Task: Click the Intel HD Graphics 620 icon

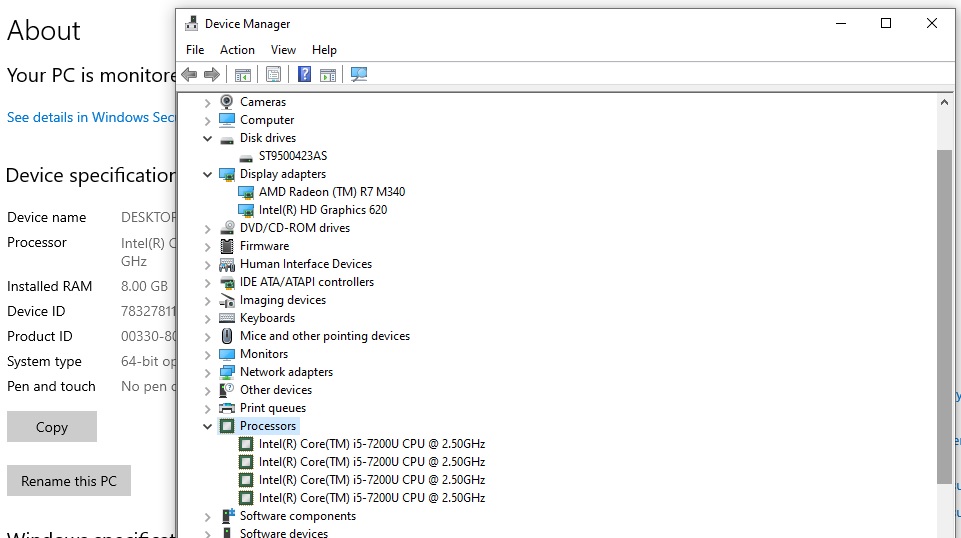Action: 246,210
